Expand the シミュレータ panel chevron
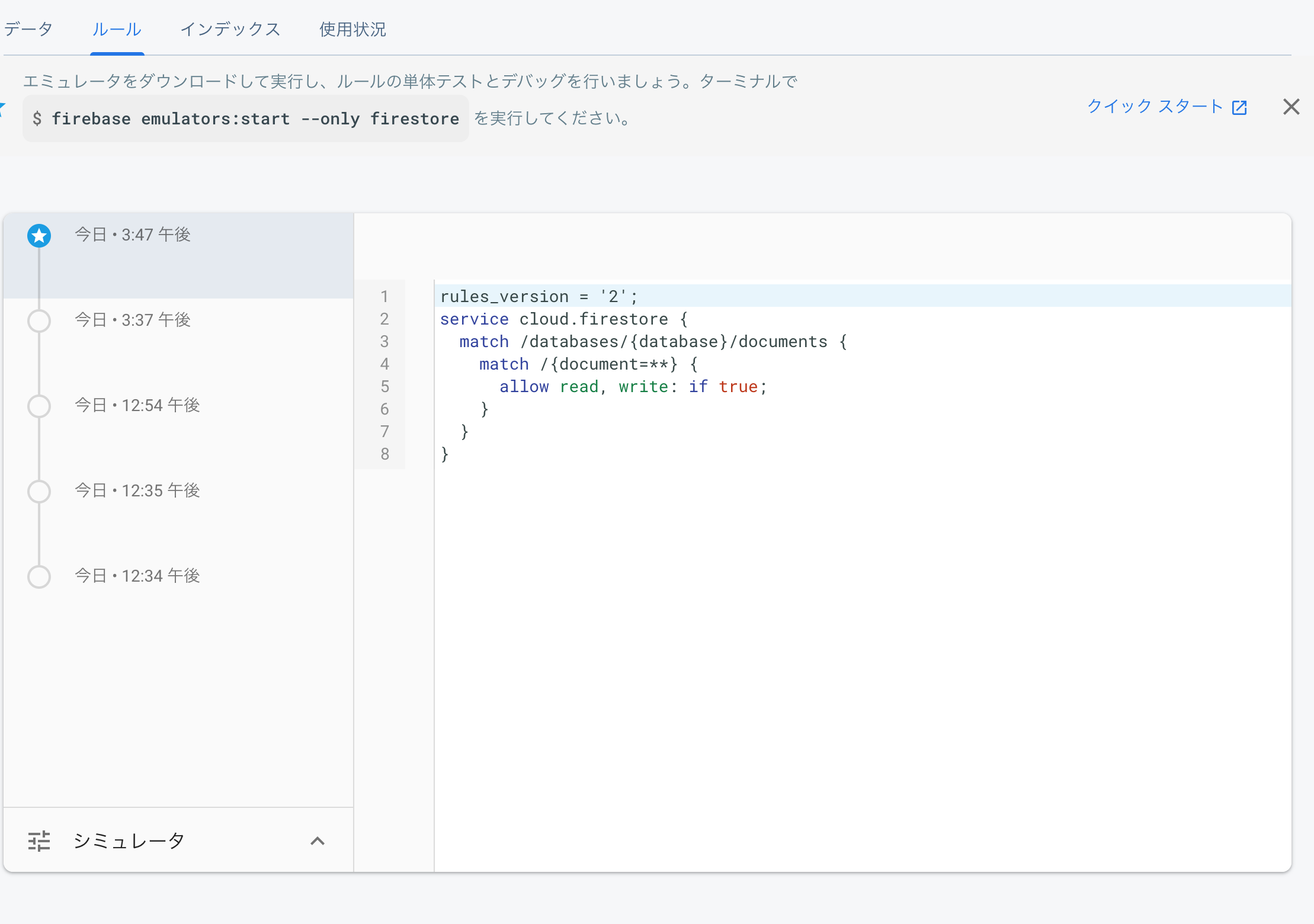 click(318, 841)
